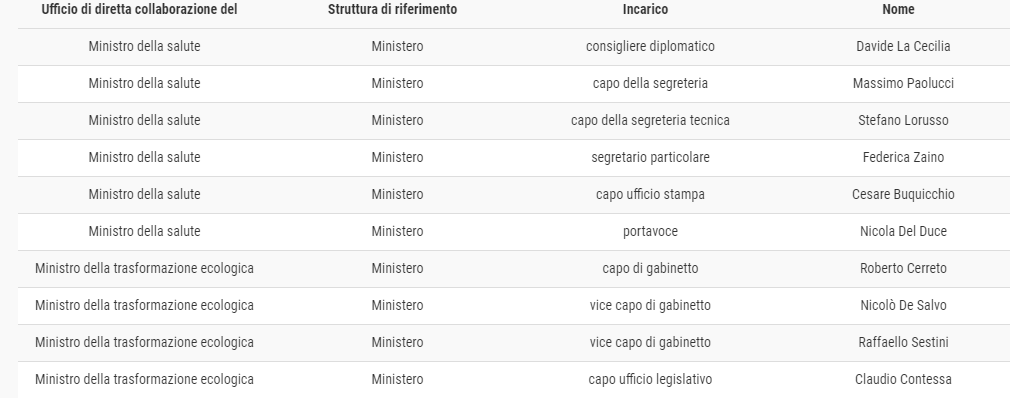Click the segretario particolare cell
1010x398 pixels.
(x=650, y=157)
